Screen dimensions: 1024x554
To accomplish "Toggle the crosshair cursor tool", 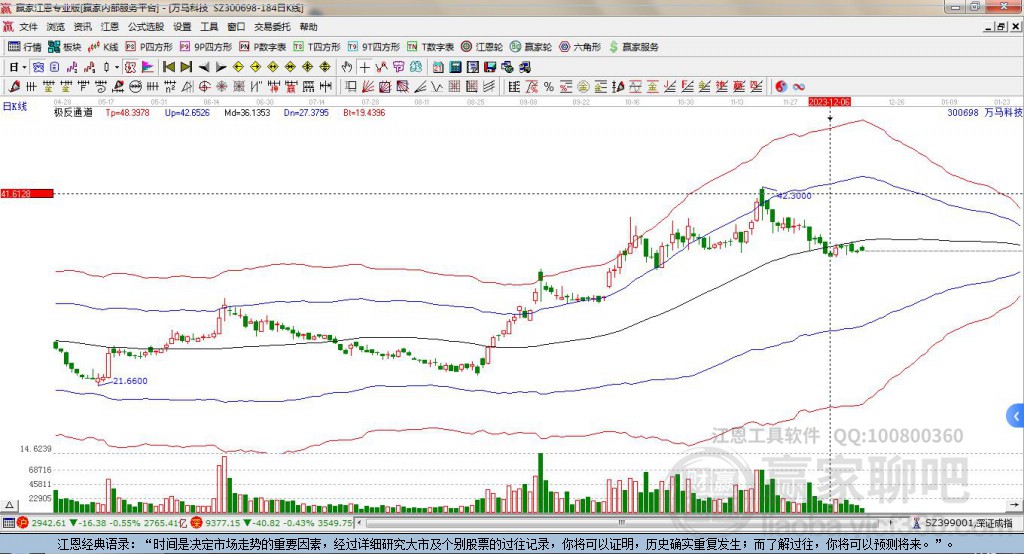I will tap(364, 67).
